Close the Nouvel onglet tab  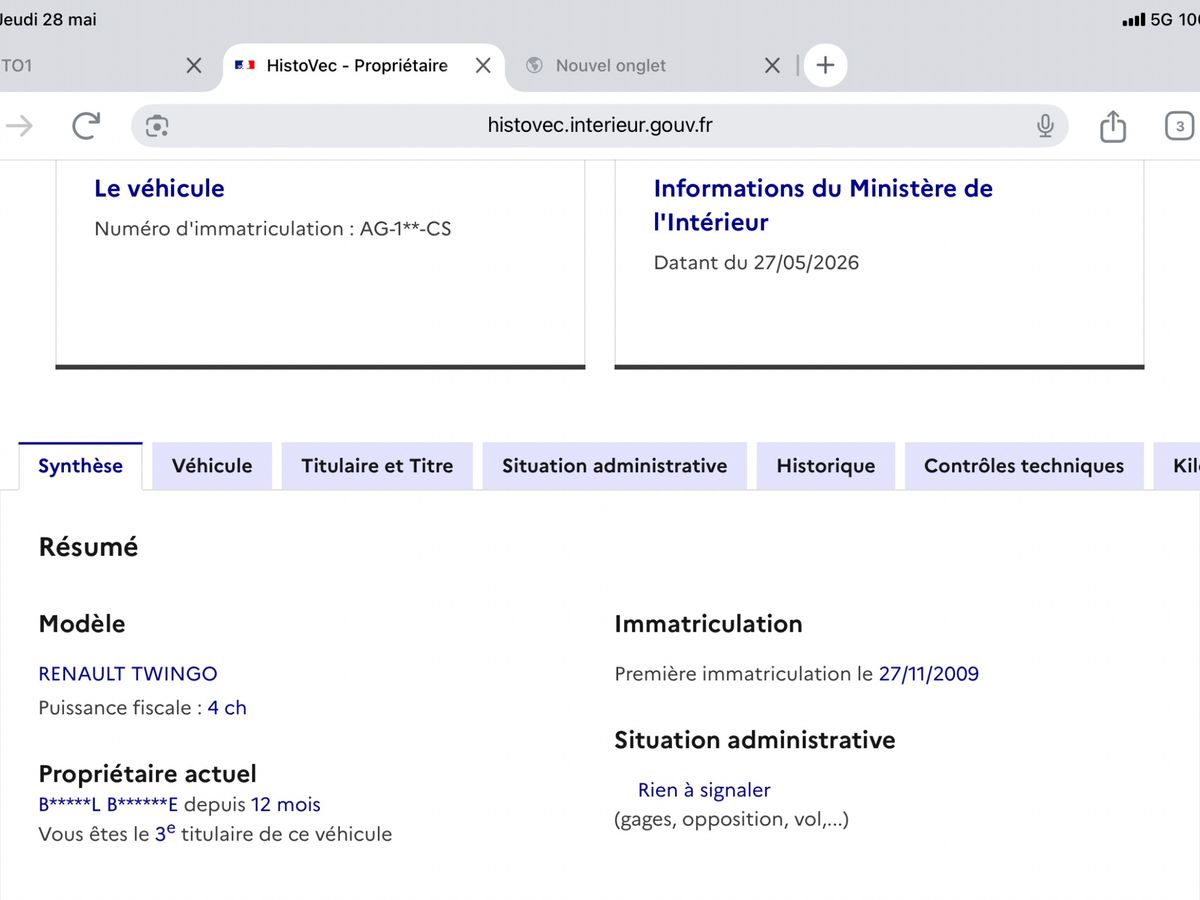pos(772,65)
